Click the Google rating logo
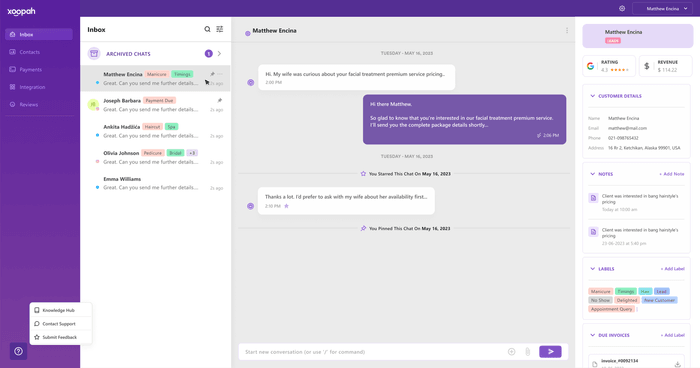 click(x=590, y=66)
